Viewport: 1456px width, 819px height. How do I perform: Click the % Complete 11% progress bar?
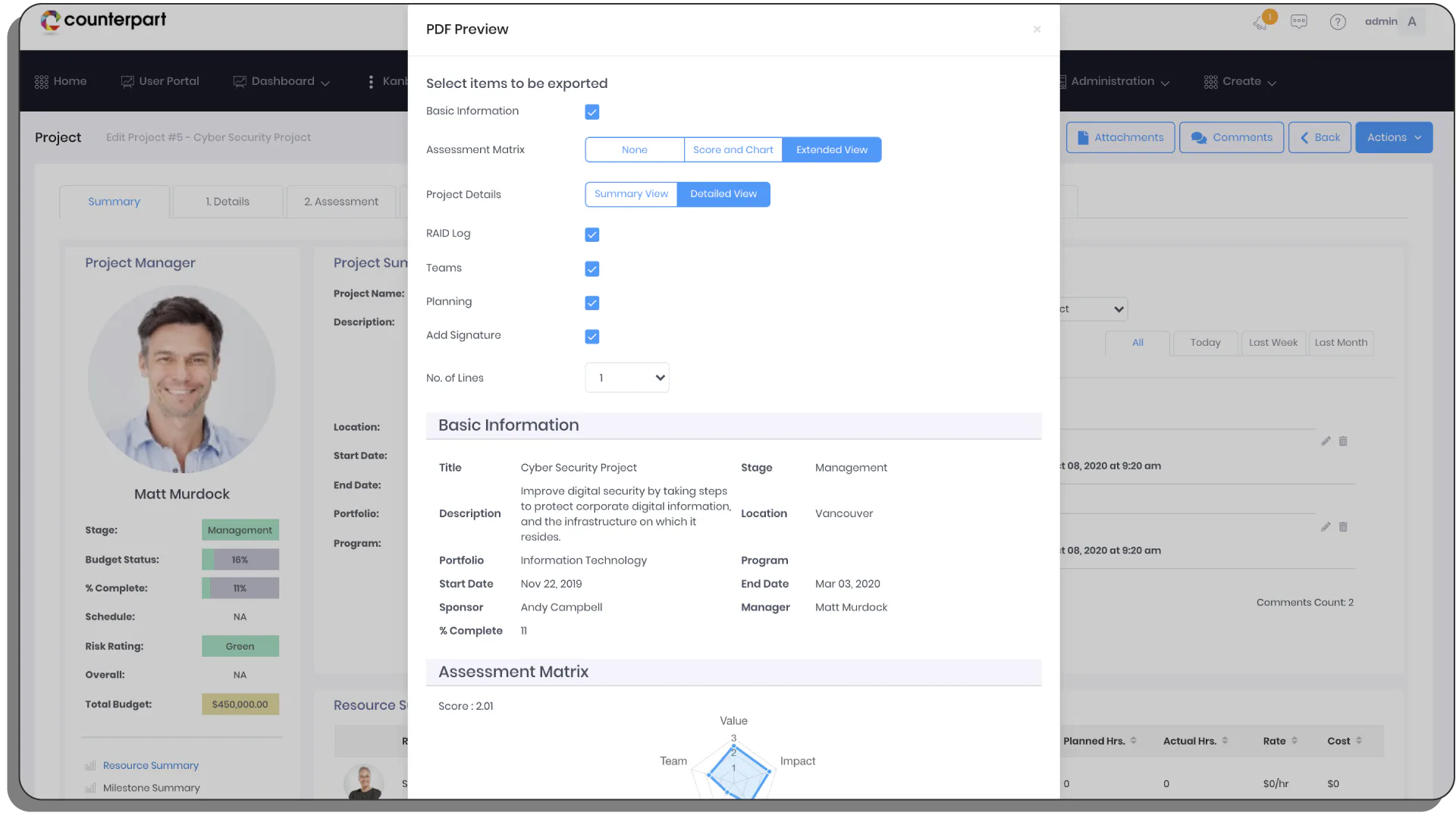(x=240, y=589)
